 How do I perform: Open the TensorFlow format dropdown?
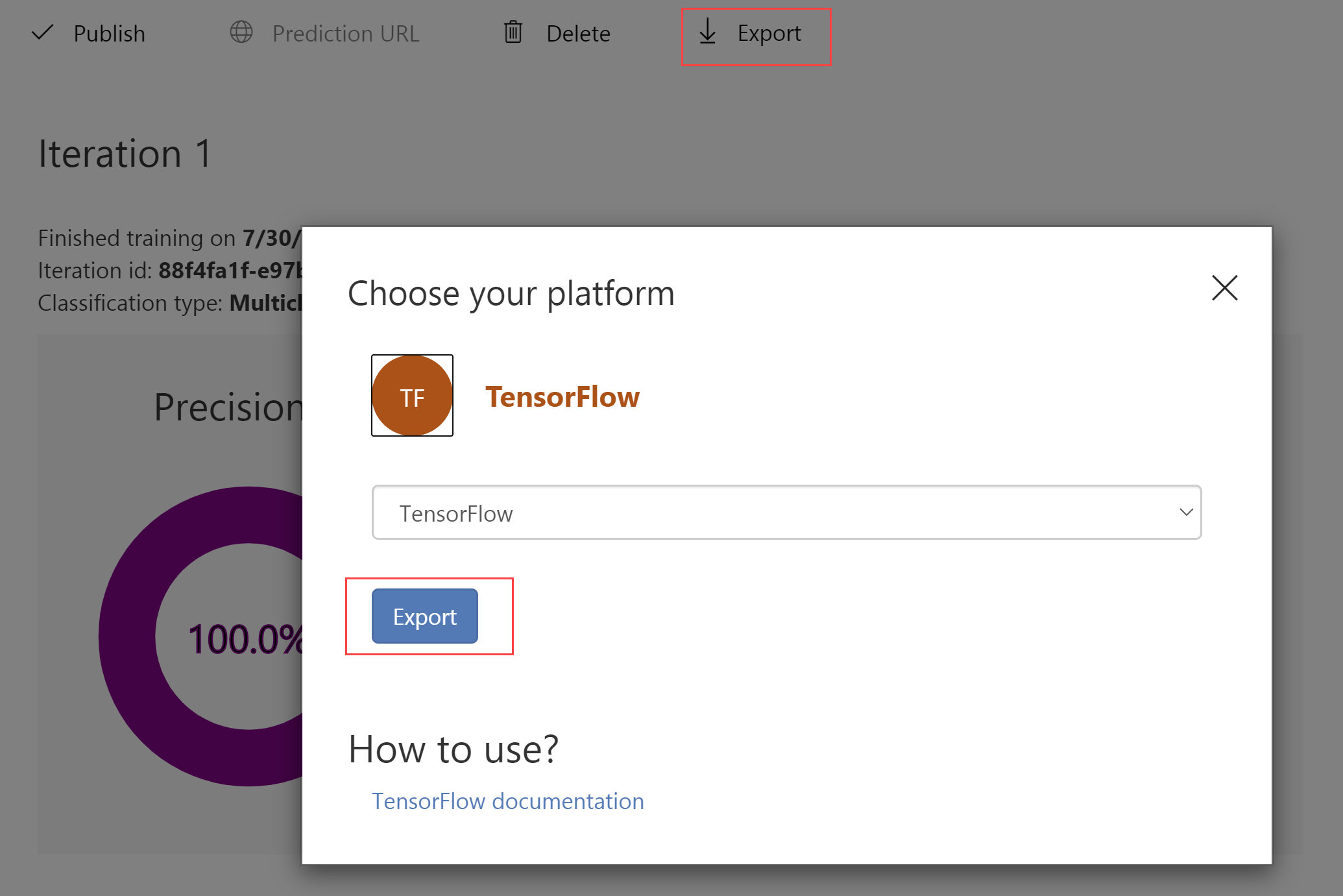786,513
